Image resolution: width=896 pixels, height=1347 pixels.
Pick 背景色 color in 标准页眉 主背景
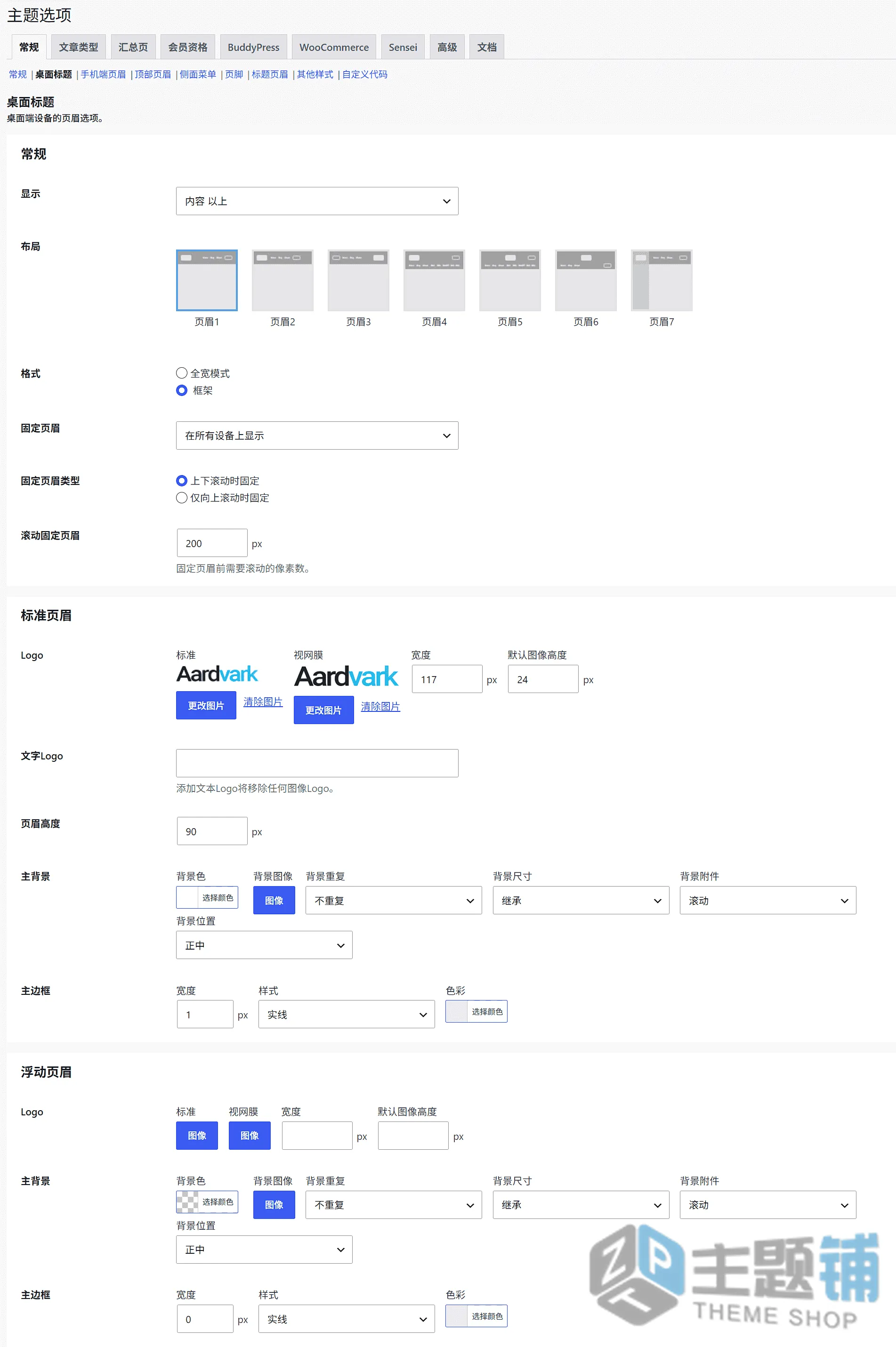coord(207,897)
